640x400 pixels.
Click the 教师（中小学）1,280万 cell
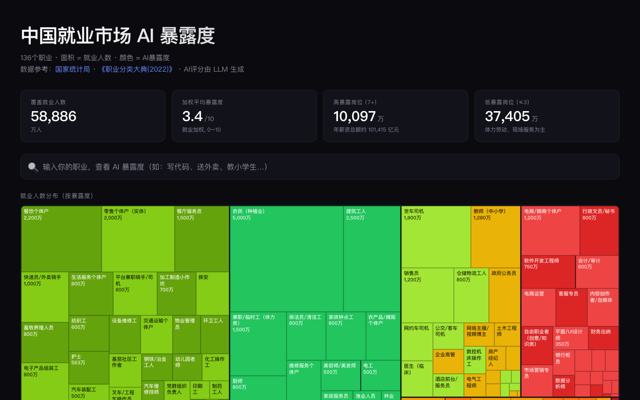496,237
